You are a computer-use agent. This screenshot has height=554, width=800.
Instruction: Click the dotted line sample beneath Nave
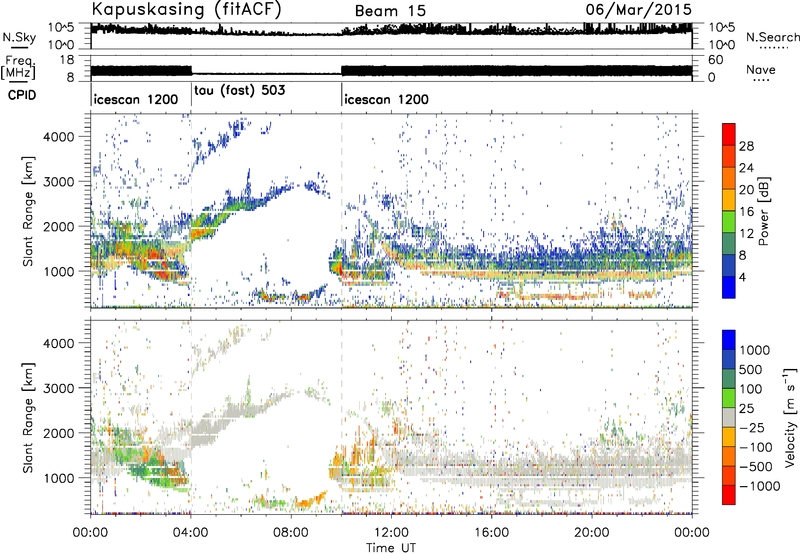pyautogui.click(x=761, y=80)
